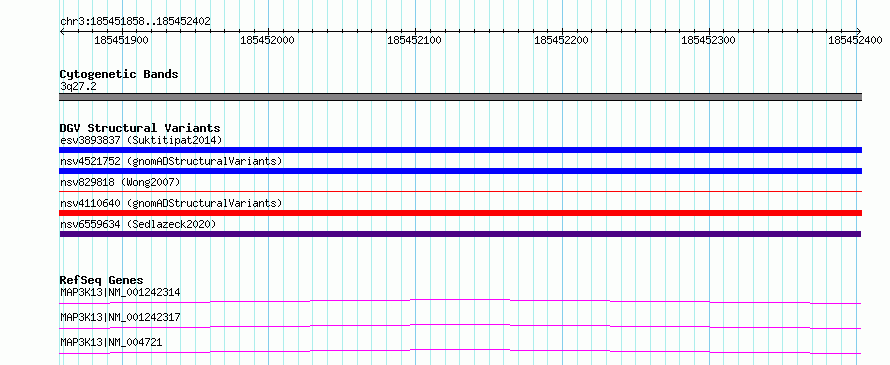Image resolution: width=890 pixels, height=365 pixels.
Task: Click the 185452300 ruler tick label
Action: click(x=708, y=40)
